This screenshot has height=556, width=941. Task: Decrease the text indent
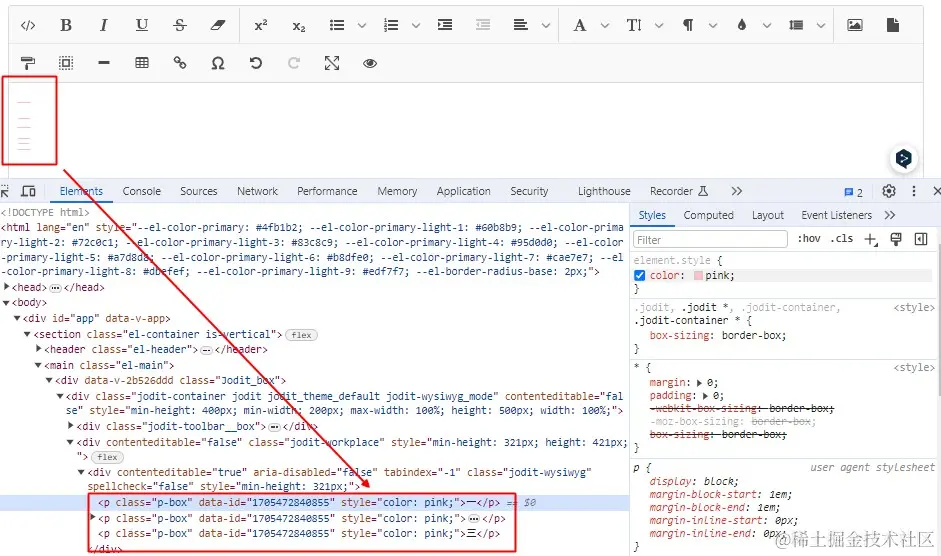coord(483,25)
